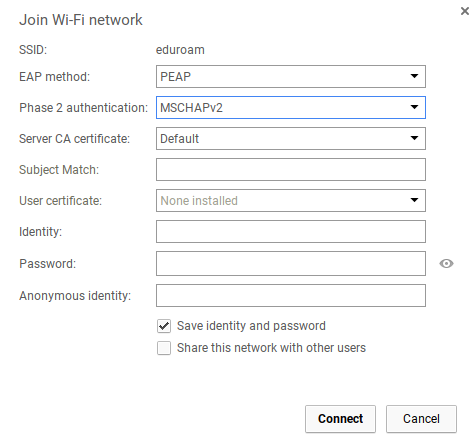Click the EAP method label
Screen dimensions: 475x448
click(55, 77)
